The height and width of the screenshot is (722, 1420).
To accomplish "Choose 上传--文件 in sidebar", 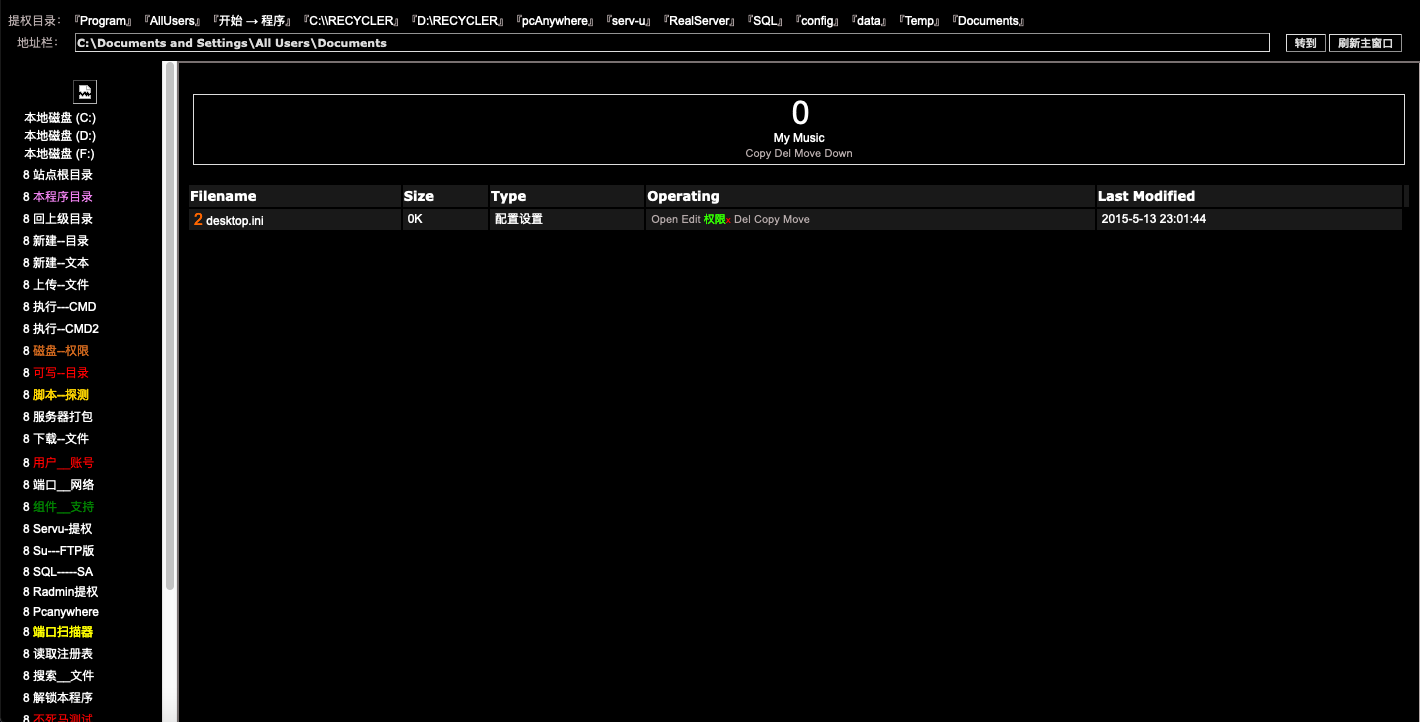I will (61, 285).
